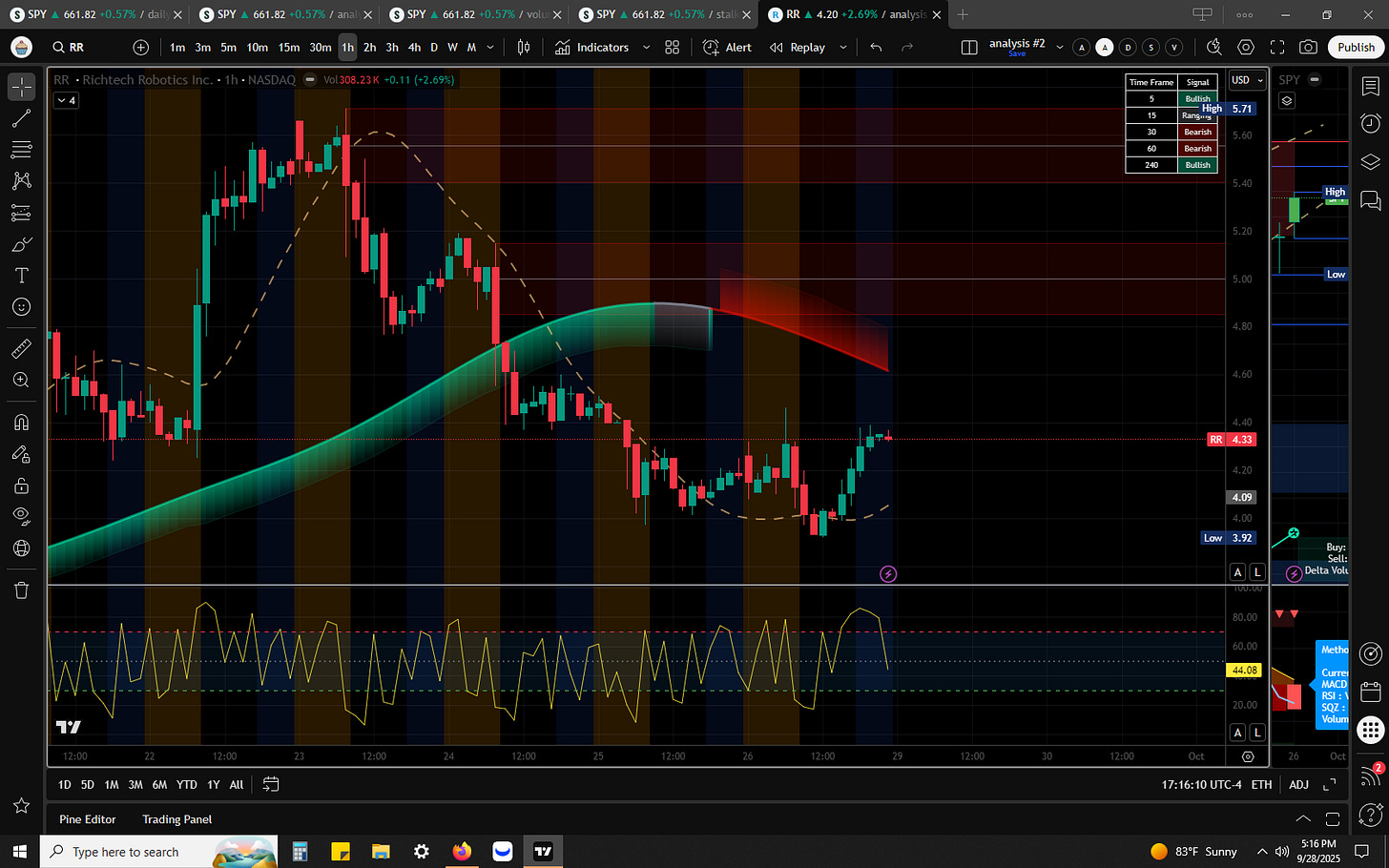Toggle ADJ dividend adjustment
The image size is (1389, 868).
1298,784
